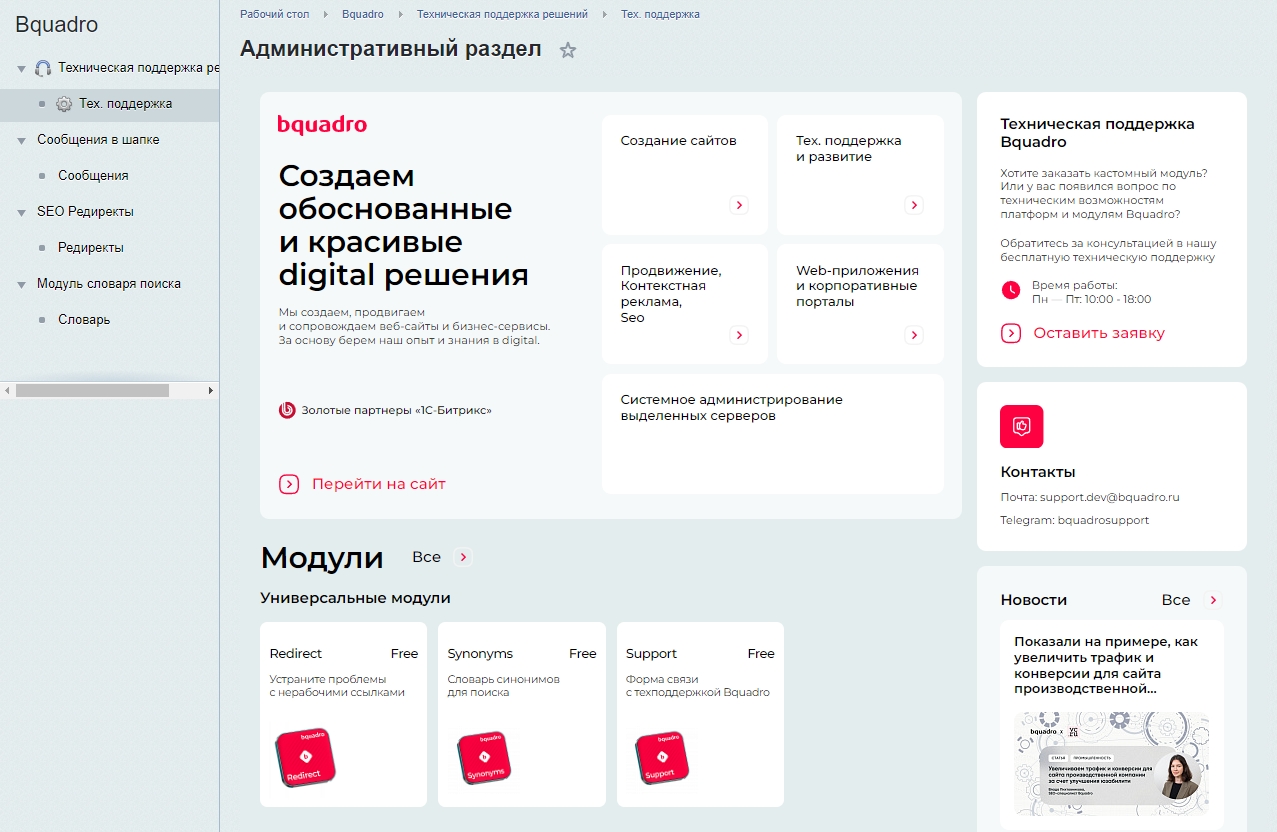
Task: Click the Synonyms module box icon
Action: pyautogui.click(x=484, y=758)
